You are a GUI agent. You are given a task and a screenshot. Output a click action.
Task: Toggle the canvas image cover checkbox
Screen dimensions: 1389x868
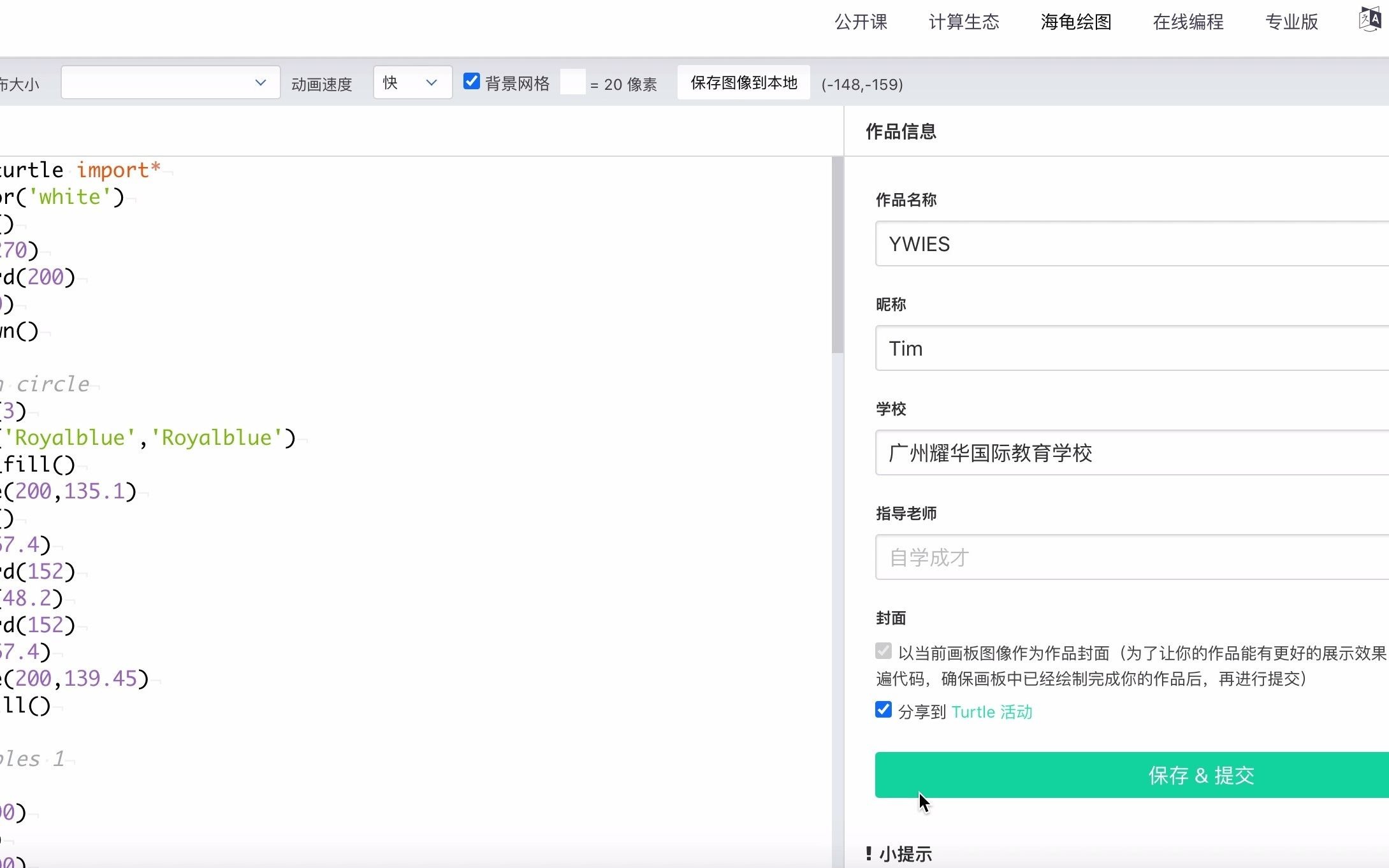(x=884, y=651)
